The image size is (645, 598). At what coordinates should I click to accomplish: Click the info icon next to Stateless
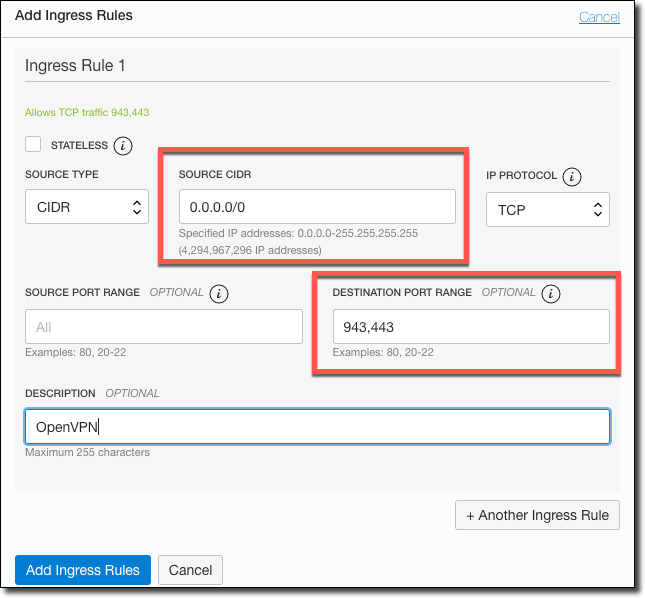(x=123, y=146)
